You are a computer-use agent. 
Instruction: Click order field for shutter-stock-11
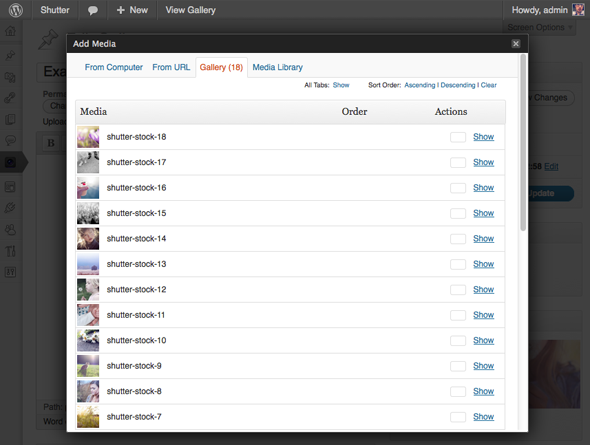(x=458, y=315)
